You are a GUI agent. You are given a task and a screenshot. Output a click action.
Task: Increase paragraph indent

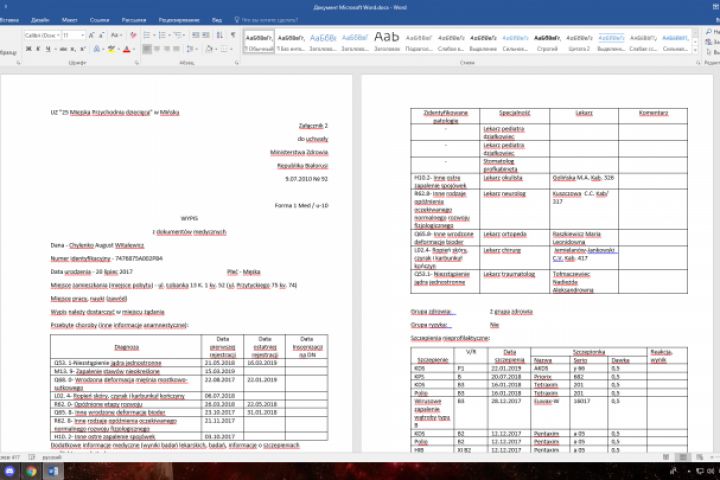point(206,35)
